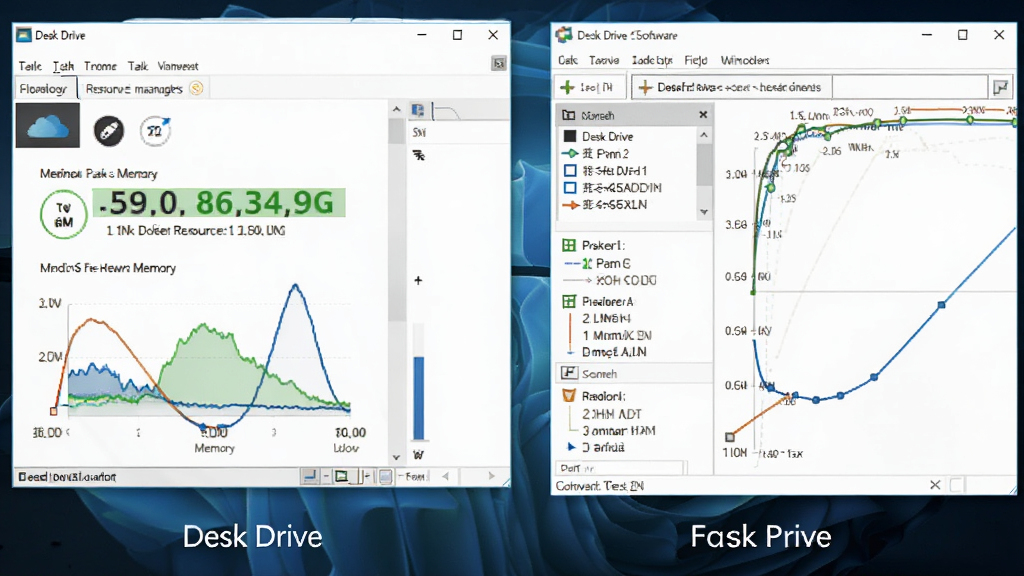Viewport: 1024px width, 576px height.
Task: Click the green marker icon of Pann 2
Action: [570, 153]
